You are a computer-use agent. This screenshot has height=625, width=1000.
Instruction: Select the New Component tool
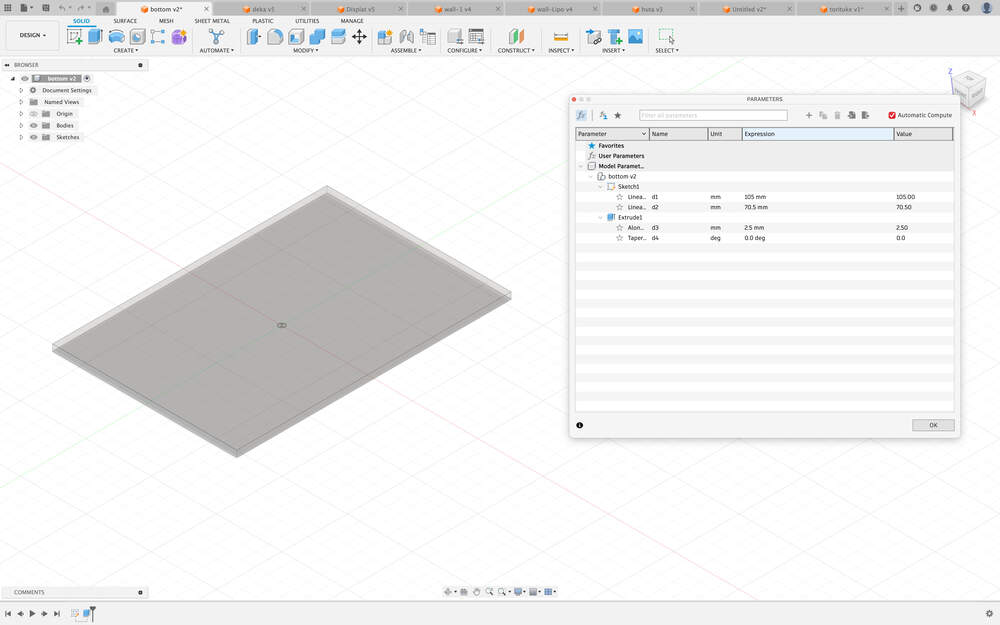point(385,37)
